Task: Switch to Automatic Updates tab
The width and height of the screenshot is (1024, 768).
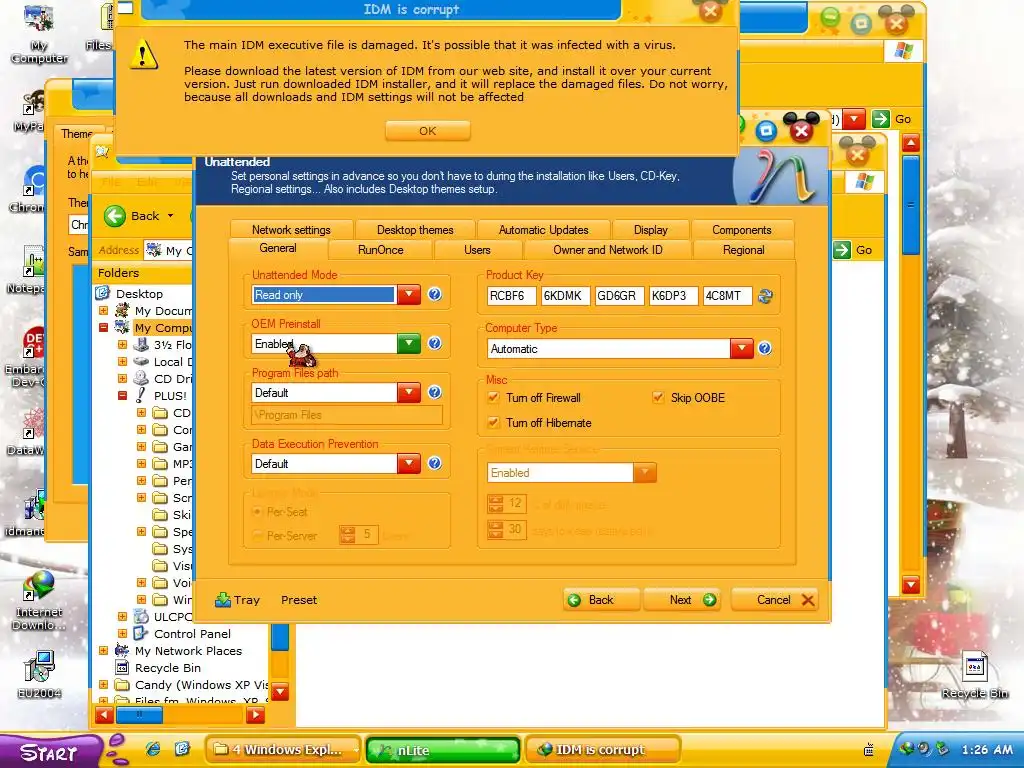Action: coord(543,230)
